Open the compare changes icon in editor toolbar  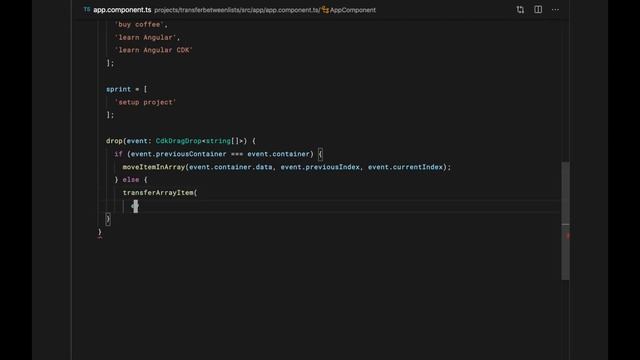520,10
